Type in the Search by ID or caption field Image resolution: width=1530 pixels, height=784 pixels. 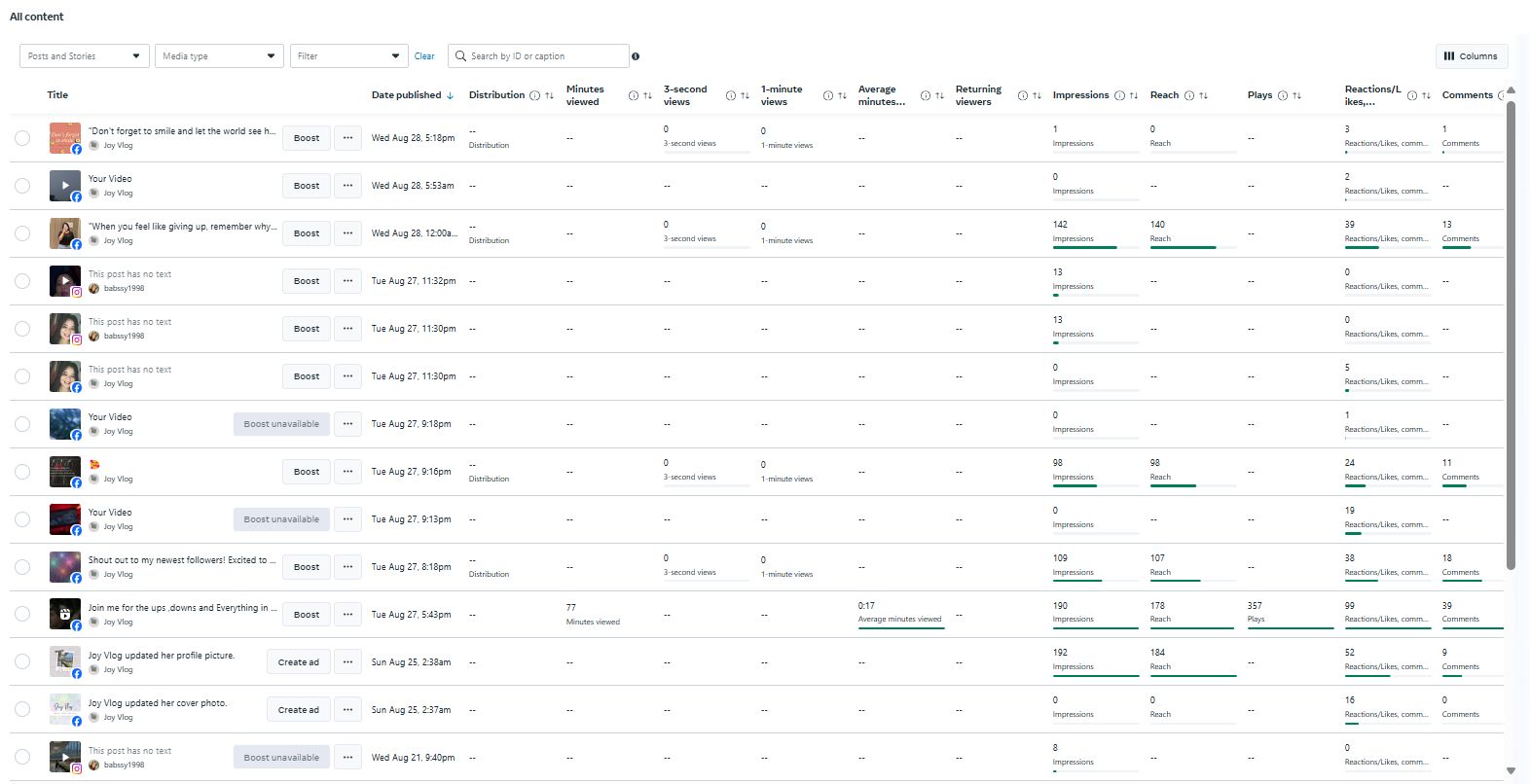pyautogui.click(x=545, y=56)
